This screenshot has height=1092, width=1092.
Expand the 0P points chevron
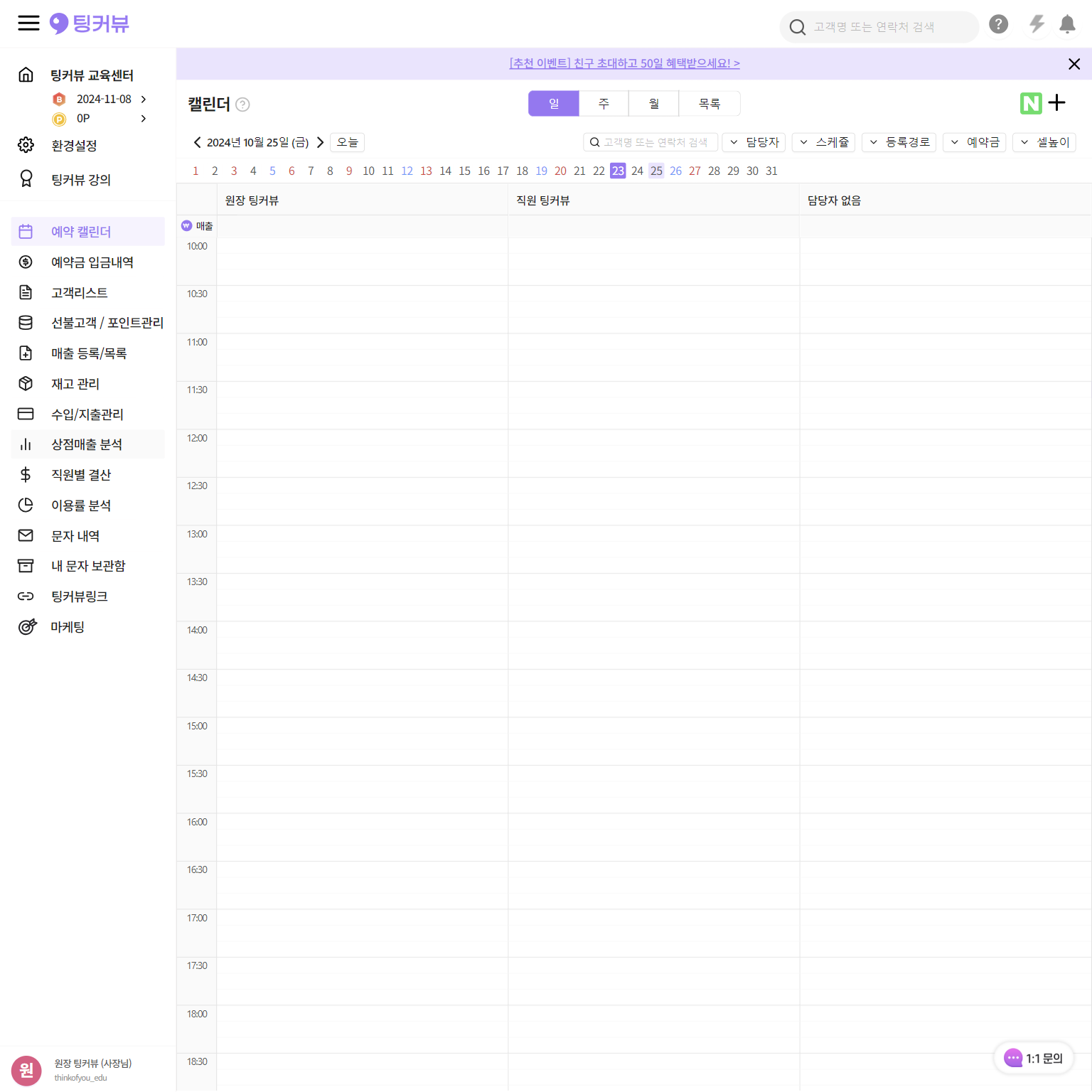(144, 118)
